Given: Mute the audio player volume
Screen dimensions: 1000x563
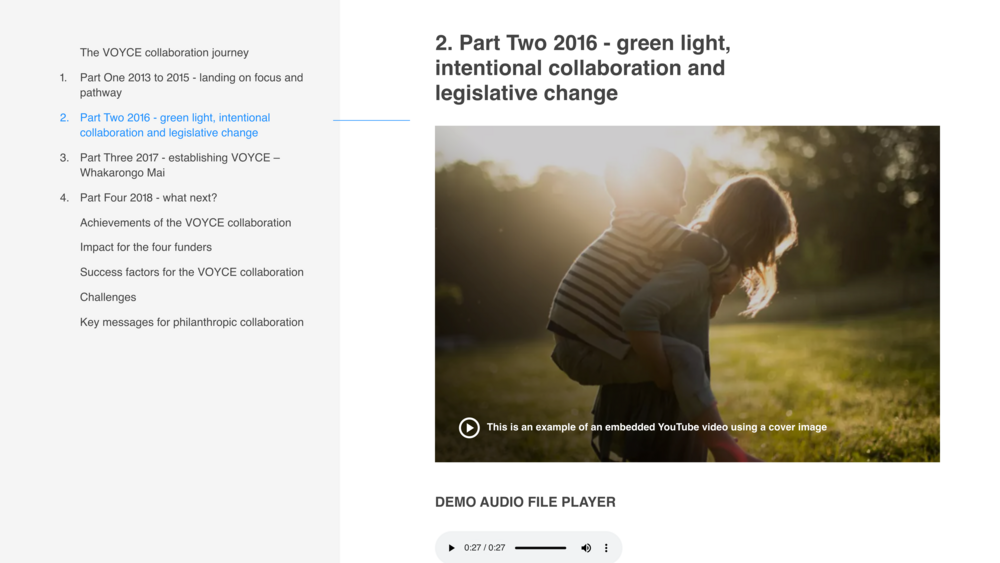Looking at the screenshot, I should point(586,548).
